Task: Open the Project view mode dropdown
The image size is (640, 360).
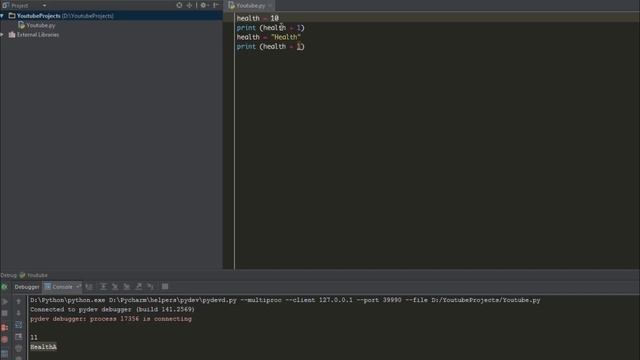Action: click(x=44, y=6)
